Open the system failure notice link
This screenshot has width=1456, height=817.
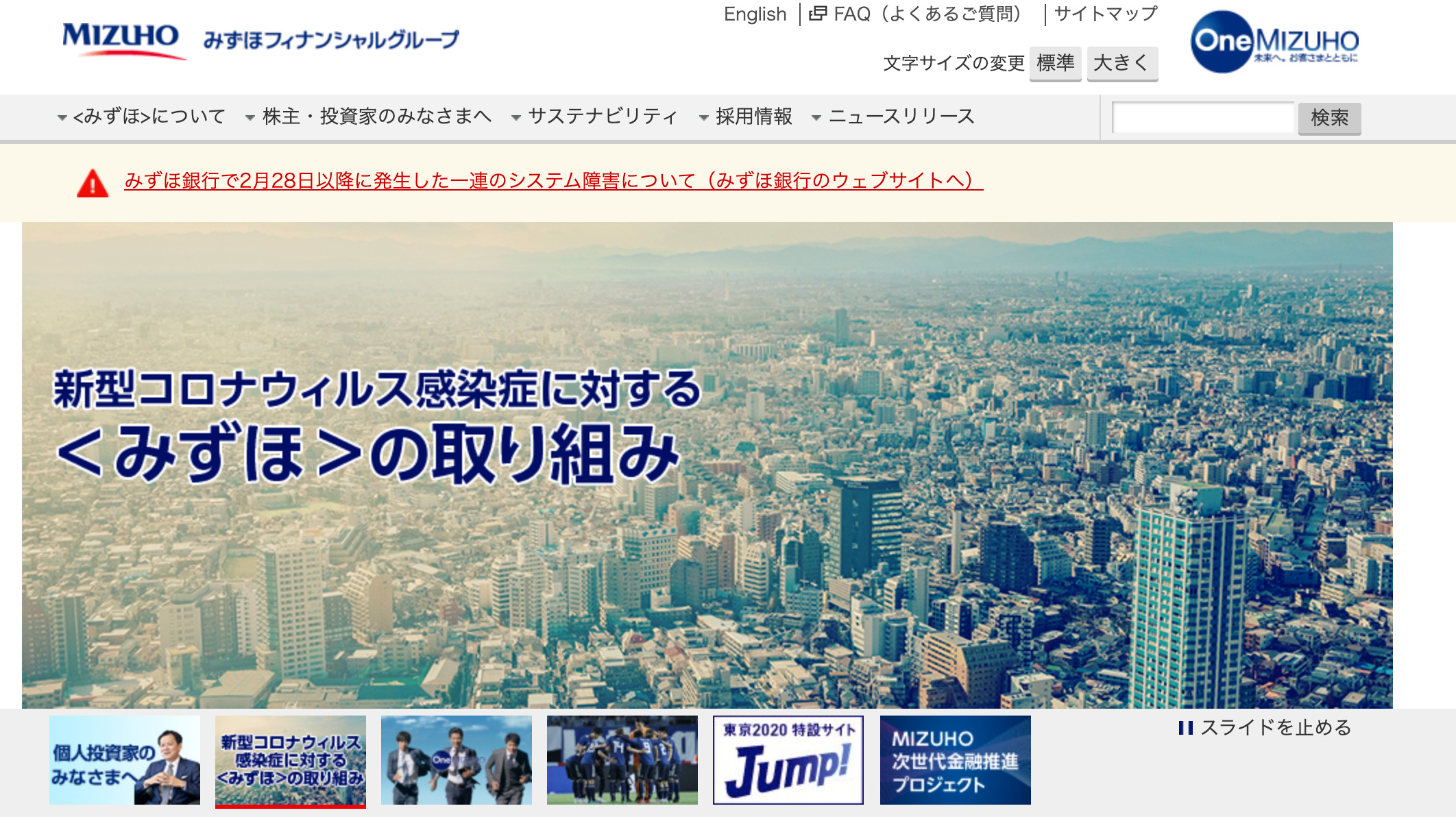[554, 181]
